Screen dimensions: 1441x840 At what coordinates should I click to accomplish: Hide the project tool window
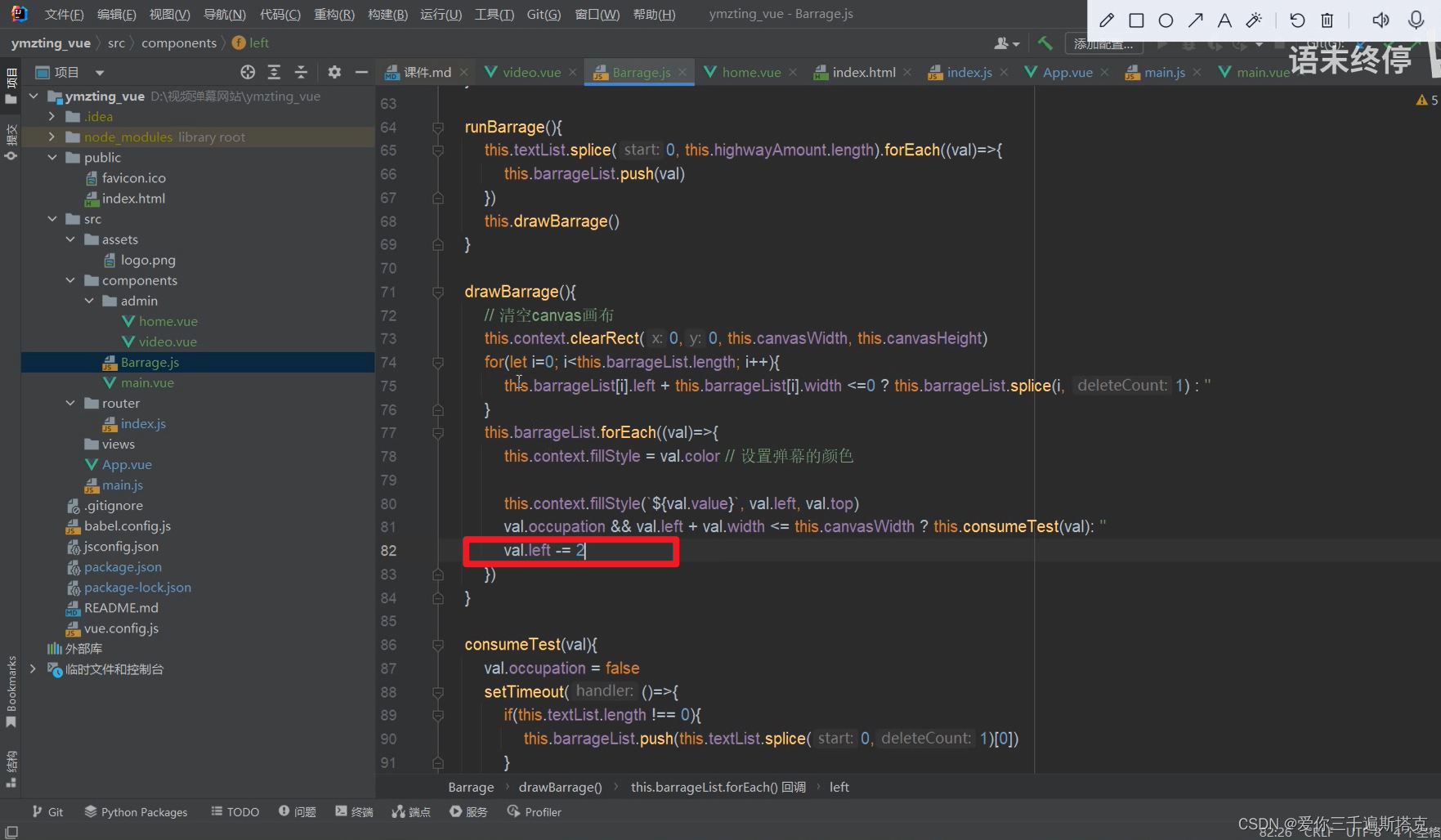361,72
